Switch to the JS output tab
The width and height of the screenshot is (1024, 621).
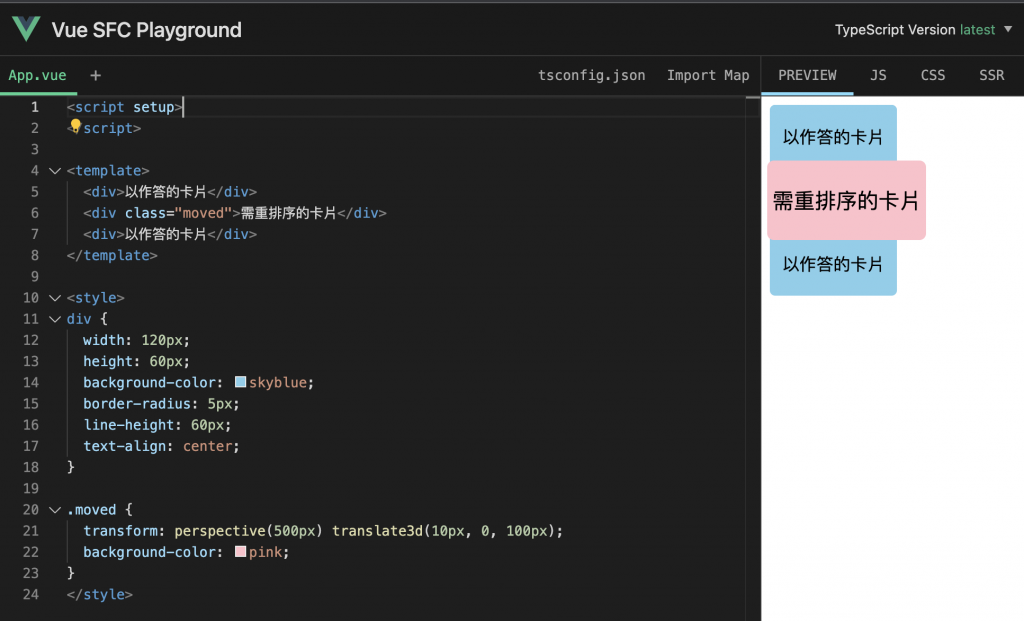878,75
